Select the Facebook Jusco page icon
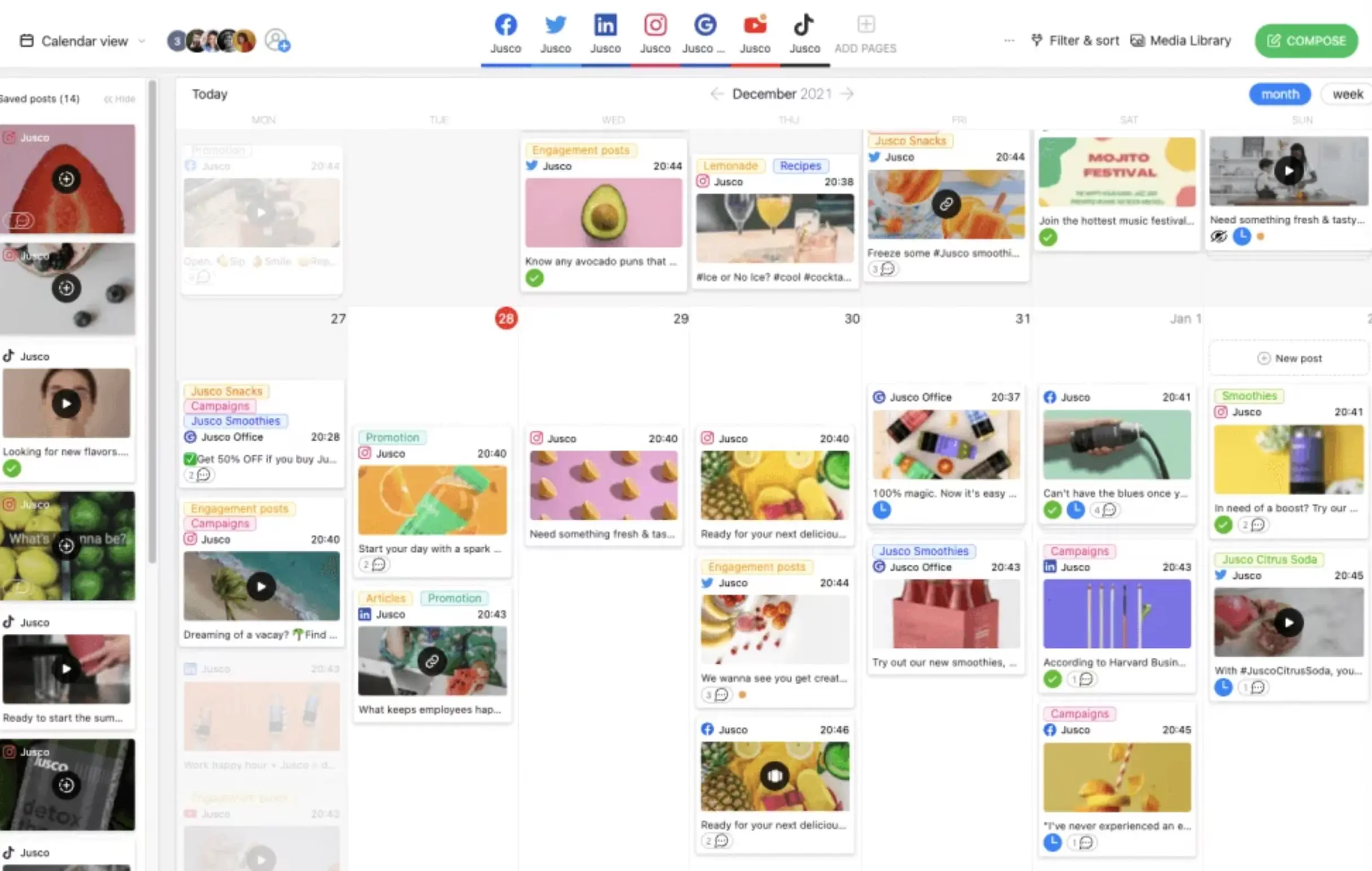 [505, 25]
